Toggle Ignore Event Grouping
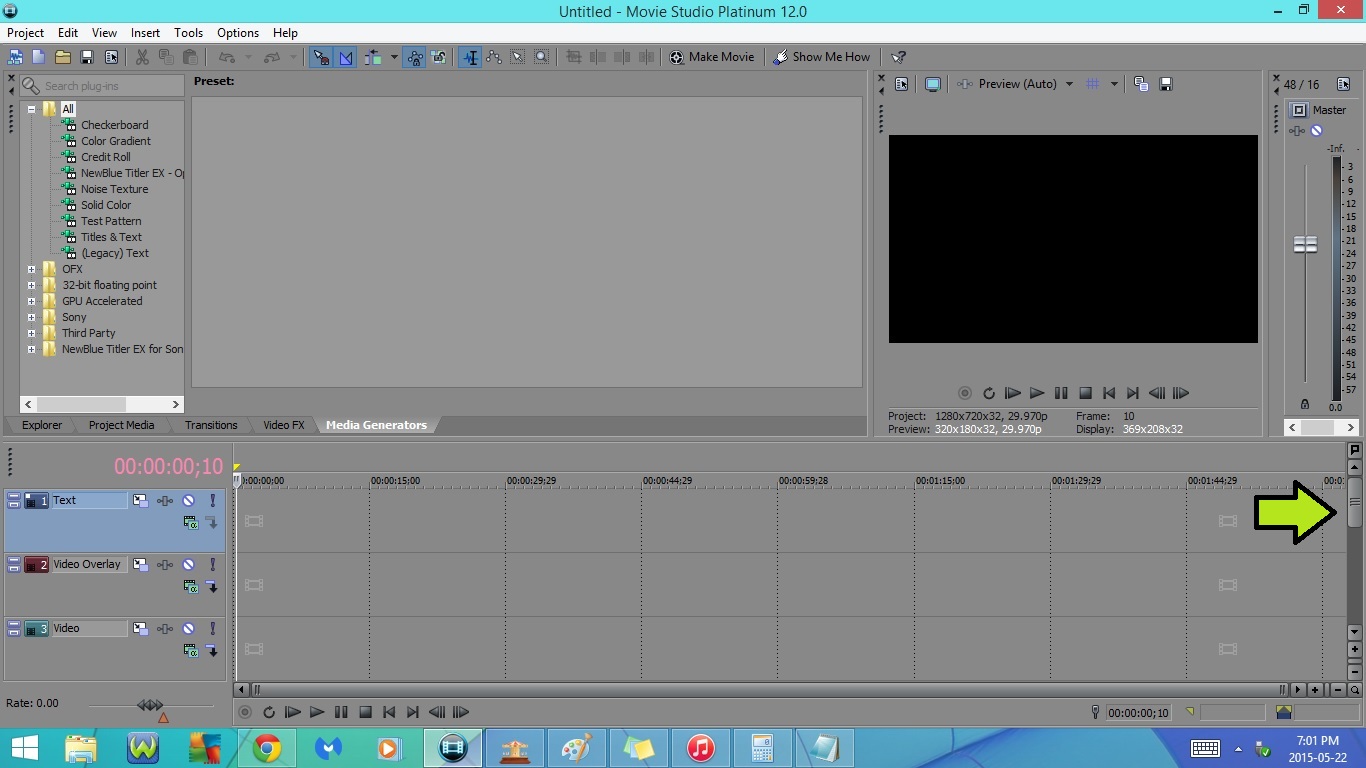Screen dimensions: 1366x768 point(438,57)
